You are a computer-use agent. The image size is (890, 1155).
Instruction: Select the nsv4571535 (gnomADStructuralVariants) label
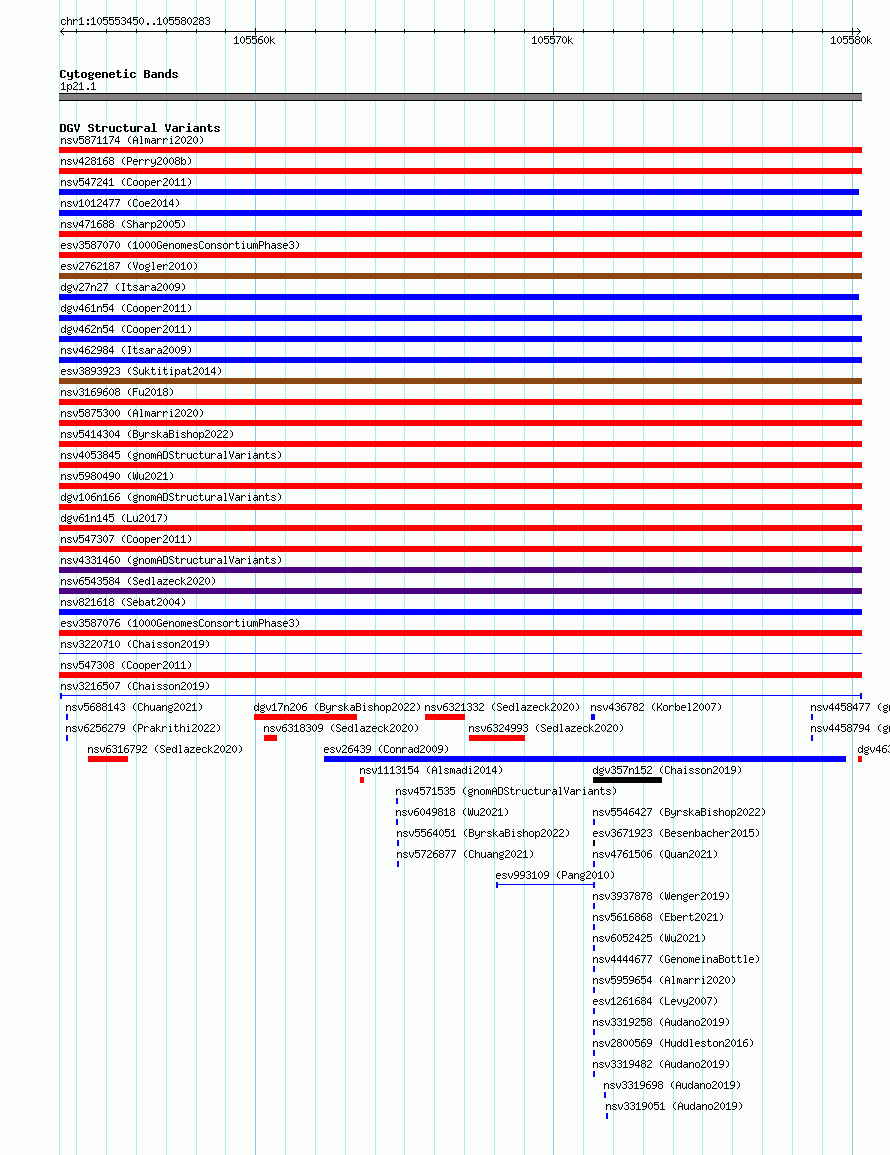(506, 791)
